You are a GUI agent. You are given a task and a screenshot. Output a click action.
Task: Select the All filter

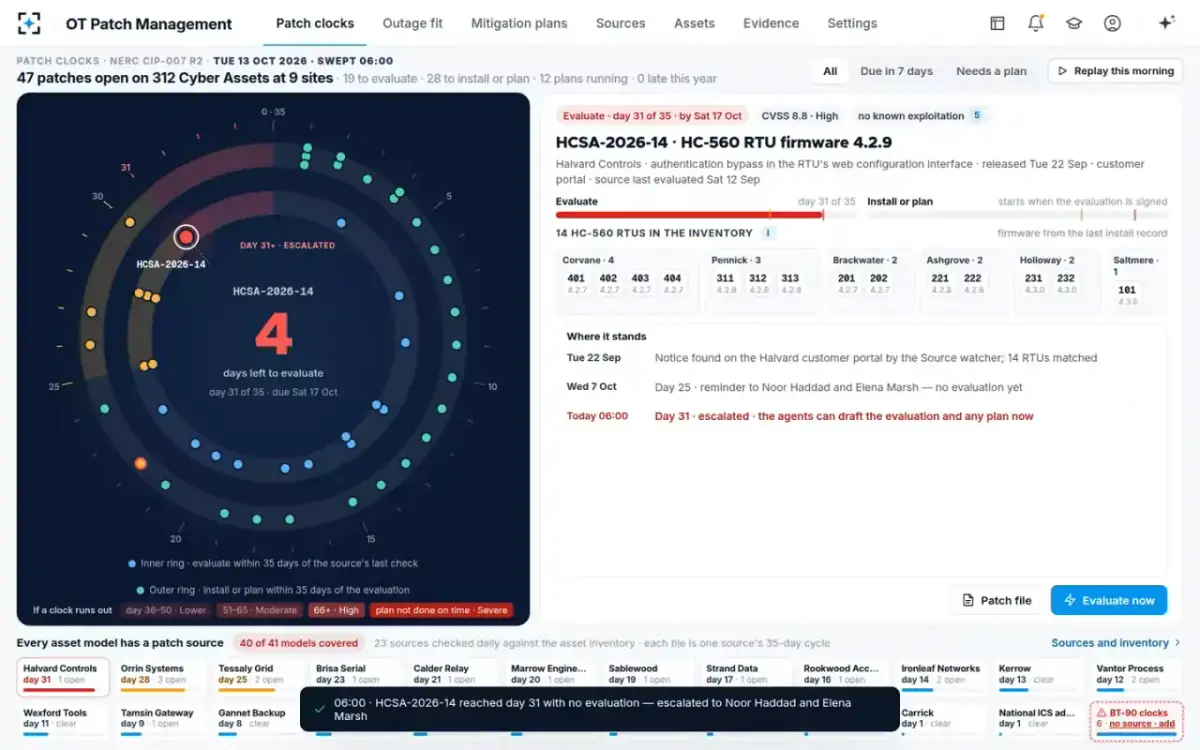(830, 71)
